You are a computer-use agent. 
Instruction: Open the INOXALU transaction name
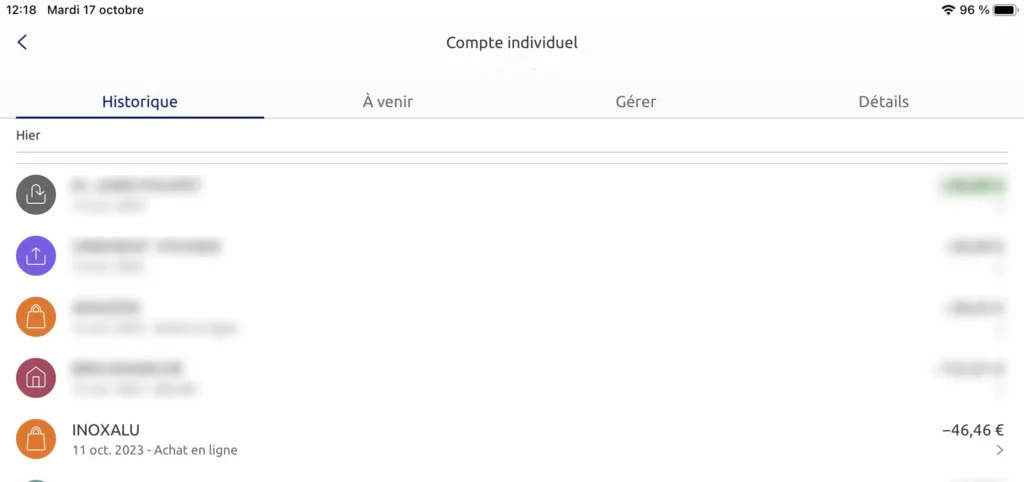click(106, 430)
